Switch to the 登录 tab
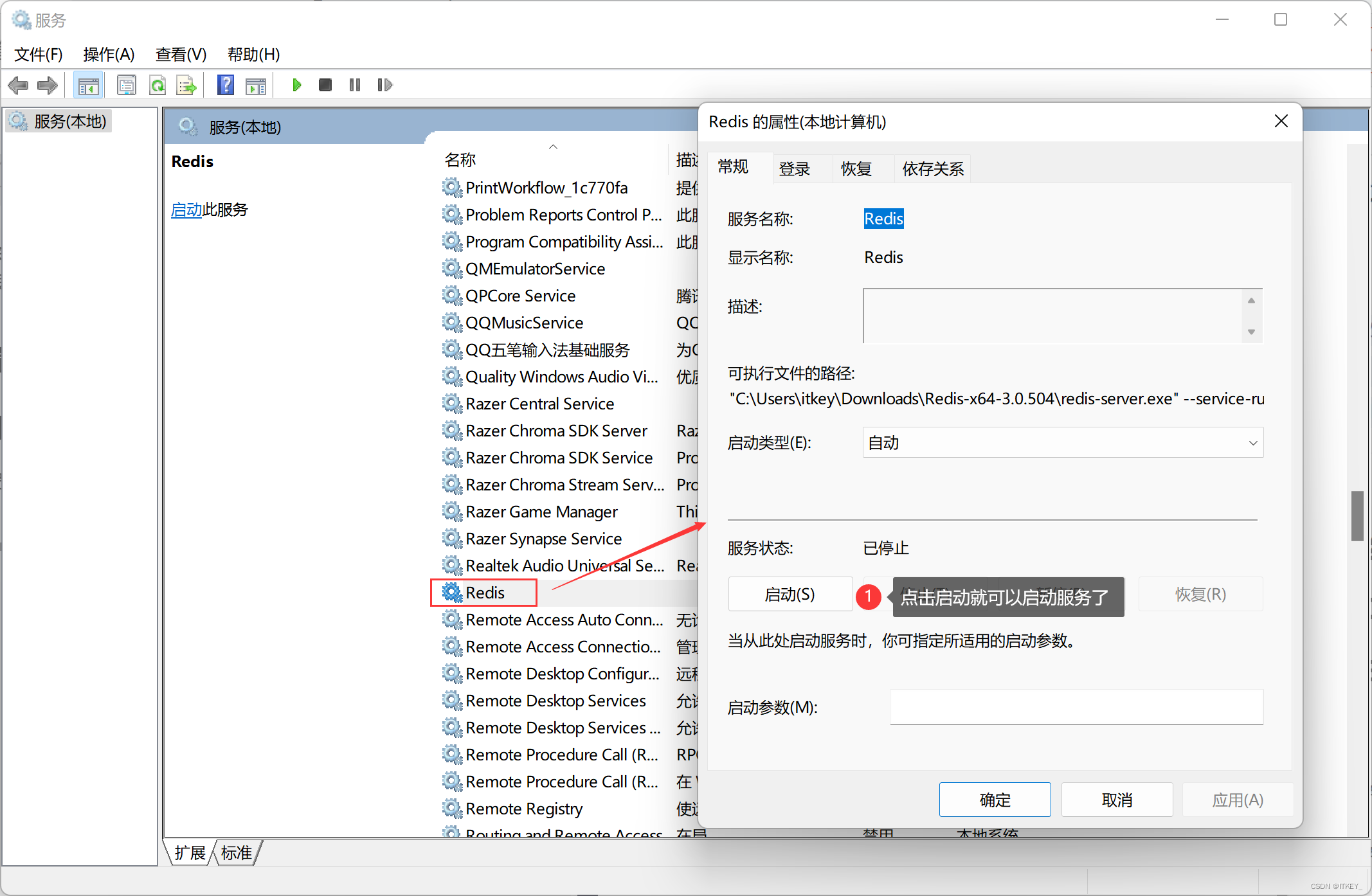Viewport: 1372px width, 896px height. (795, 169)
